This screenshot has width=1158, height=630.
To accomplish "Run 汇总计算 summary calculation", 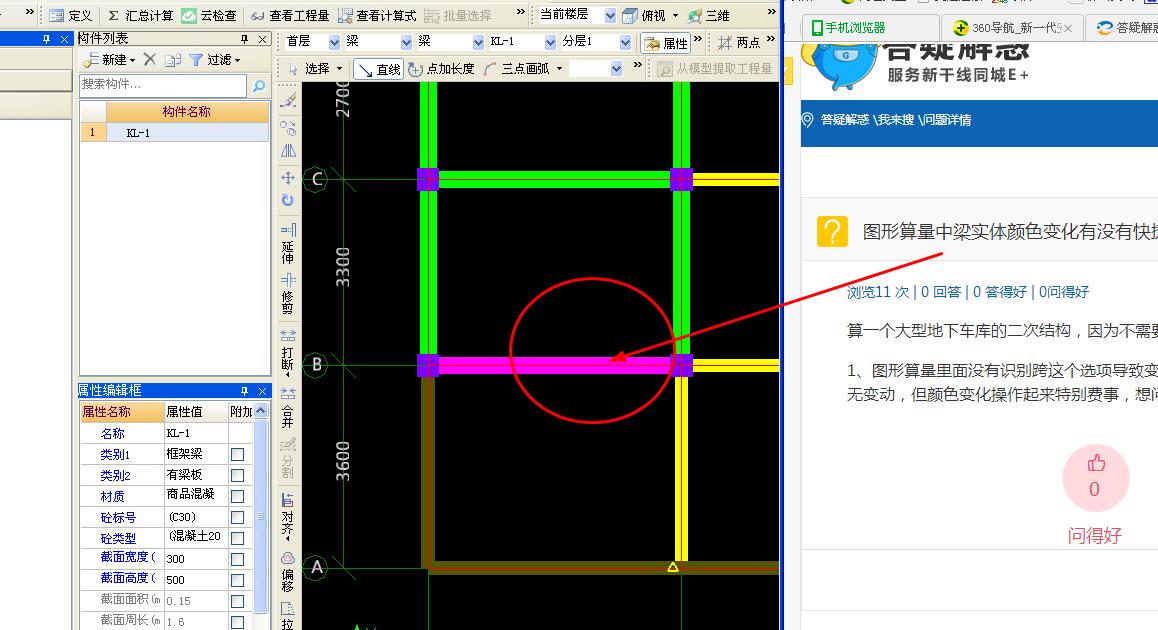I will (140, 16).
